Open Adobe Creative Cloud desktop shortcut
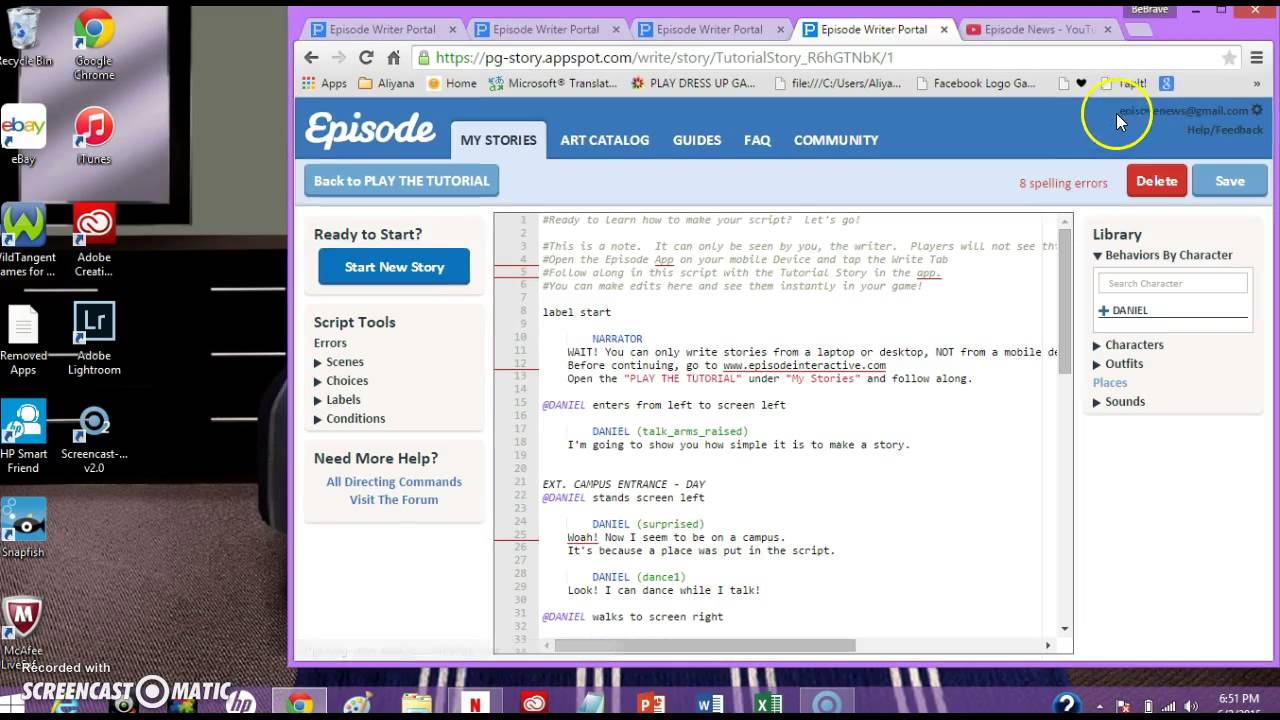The height and width of the screenshot is (720, 1280). [94, 240]
